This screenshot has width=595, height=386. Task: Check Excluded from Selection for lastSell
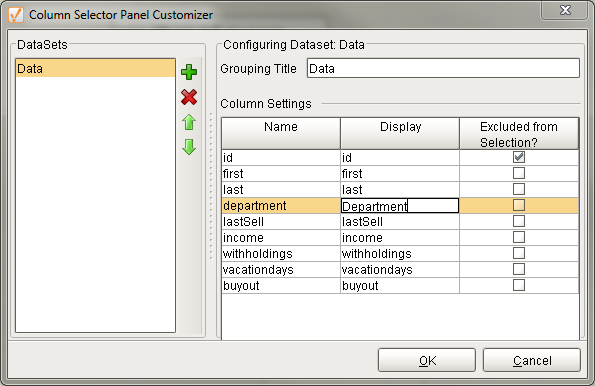click(x=519, y=221)
